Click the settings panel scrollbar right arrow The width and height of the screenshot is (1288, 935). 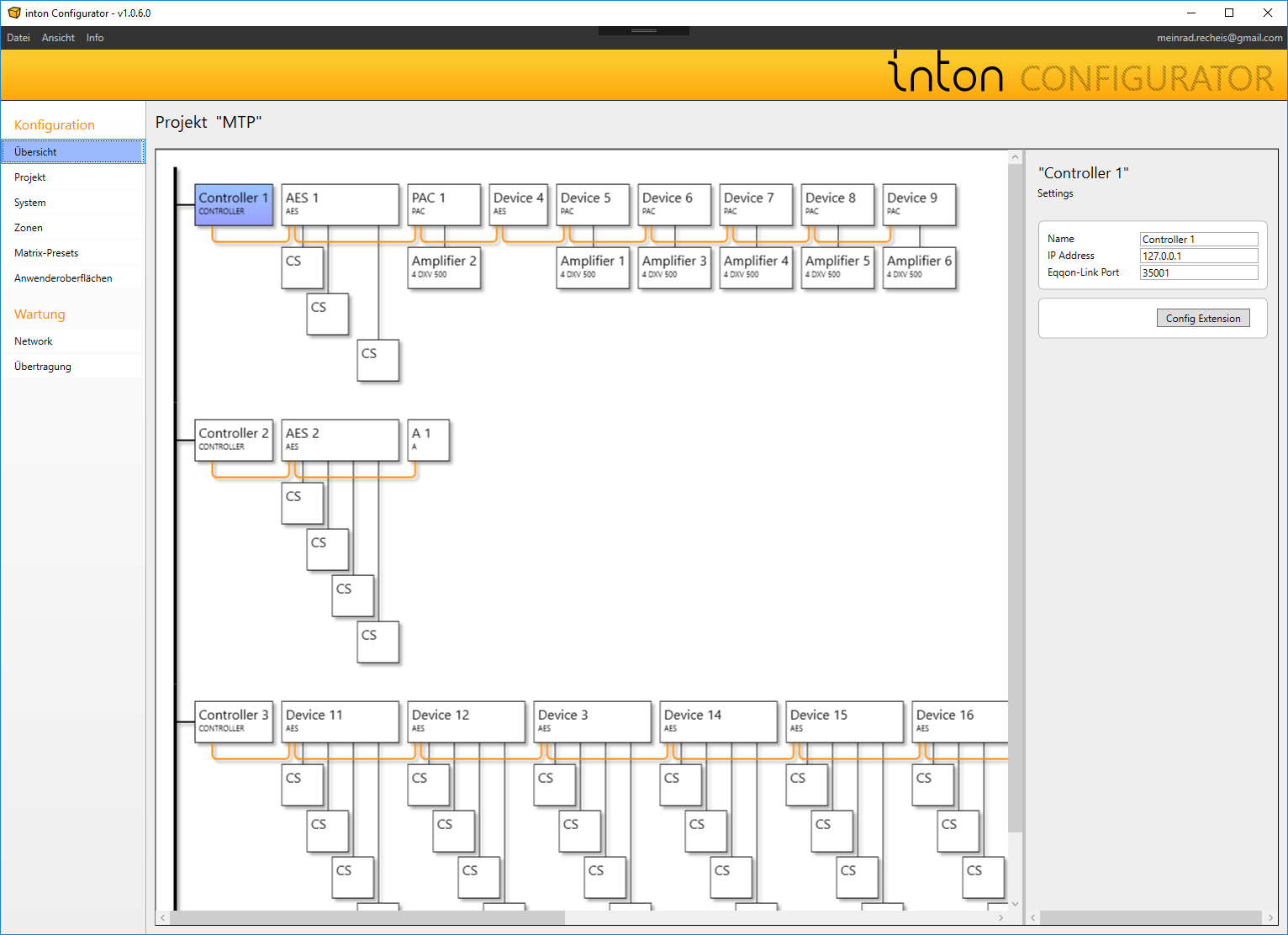[1270, 917]
